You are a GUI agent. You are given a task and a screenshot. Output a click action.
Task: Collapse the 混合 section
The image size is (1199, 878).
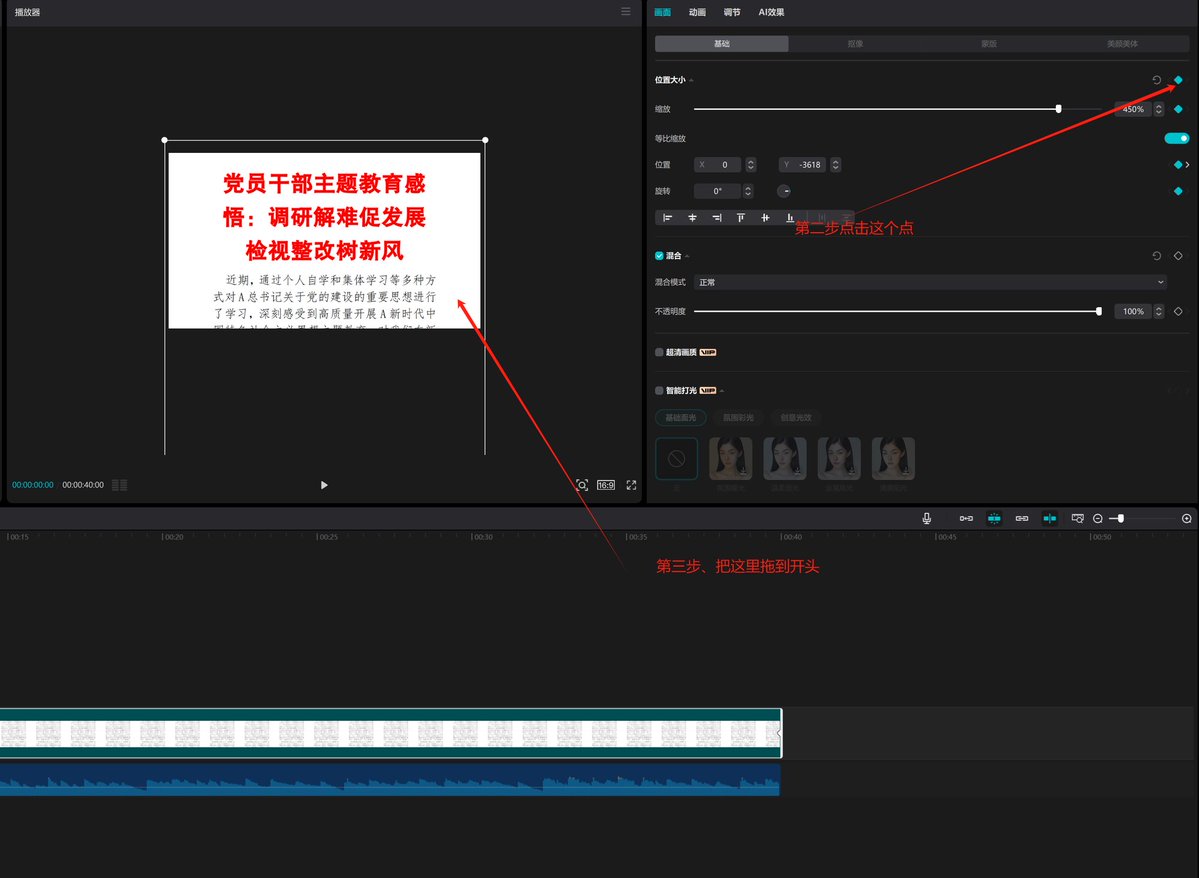click(687, 256)
